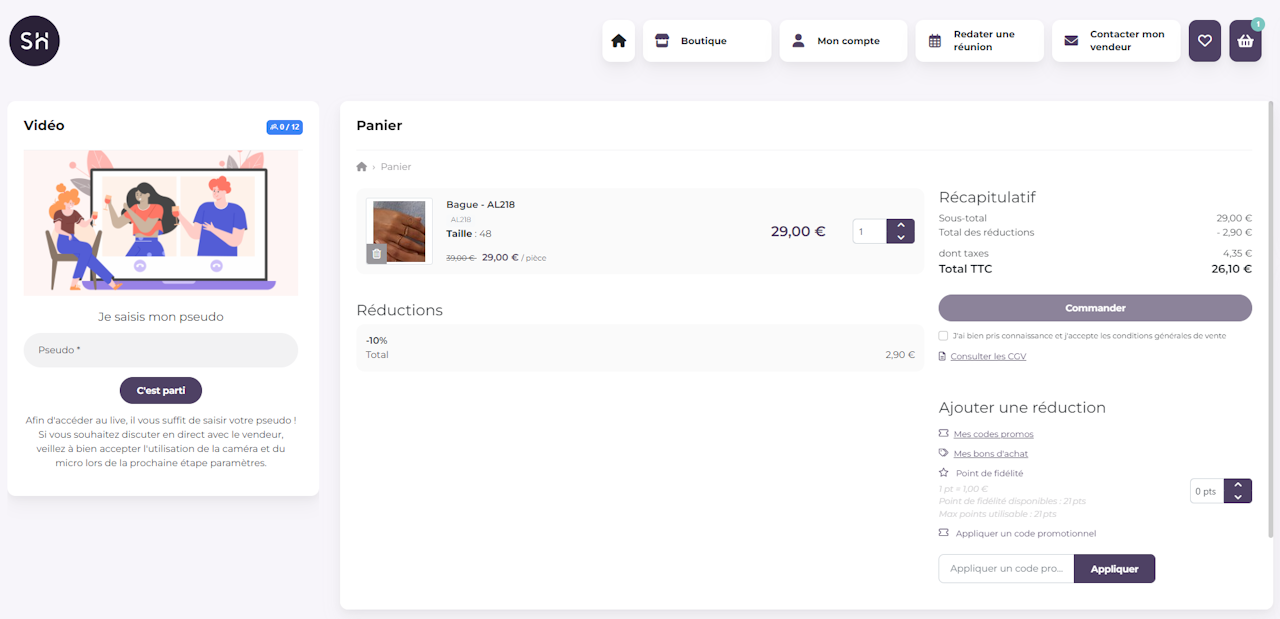Click the Bague AL218 product thumbnail
1280x619 pixels.
click(x=400, y=230)
